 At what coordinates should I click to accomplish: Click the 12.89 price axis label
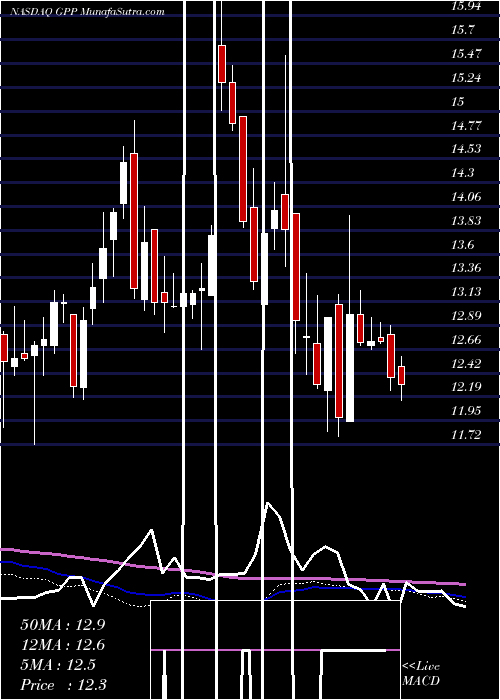[467, 316]
